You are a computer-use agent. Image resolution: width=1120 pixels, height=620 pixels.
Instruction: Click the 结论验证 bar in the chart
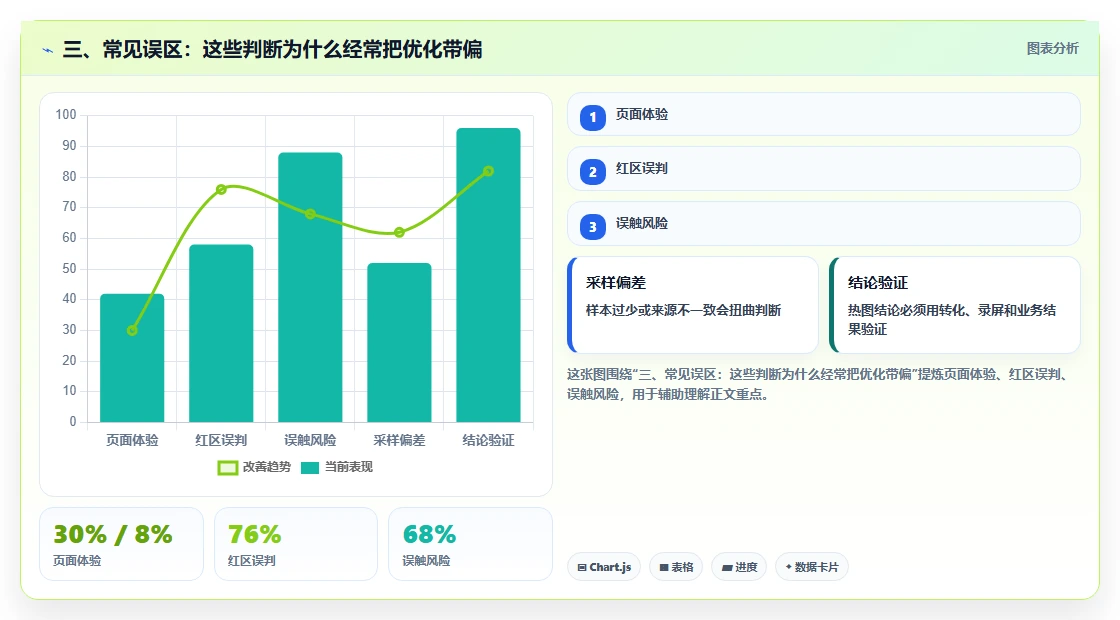[488, 275]
